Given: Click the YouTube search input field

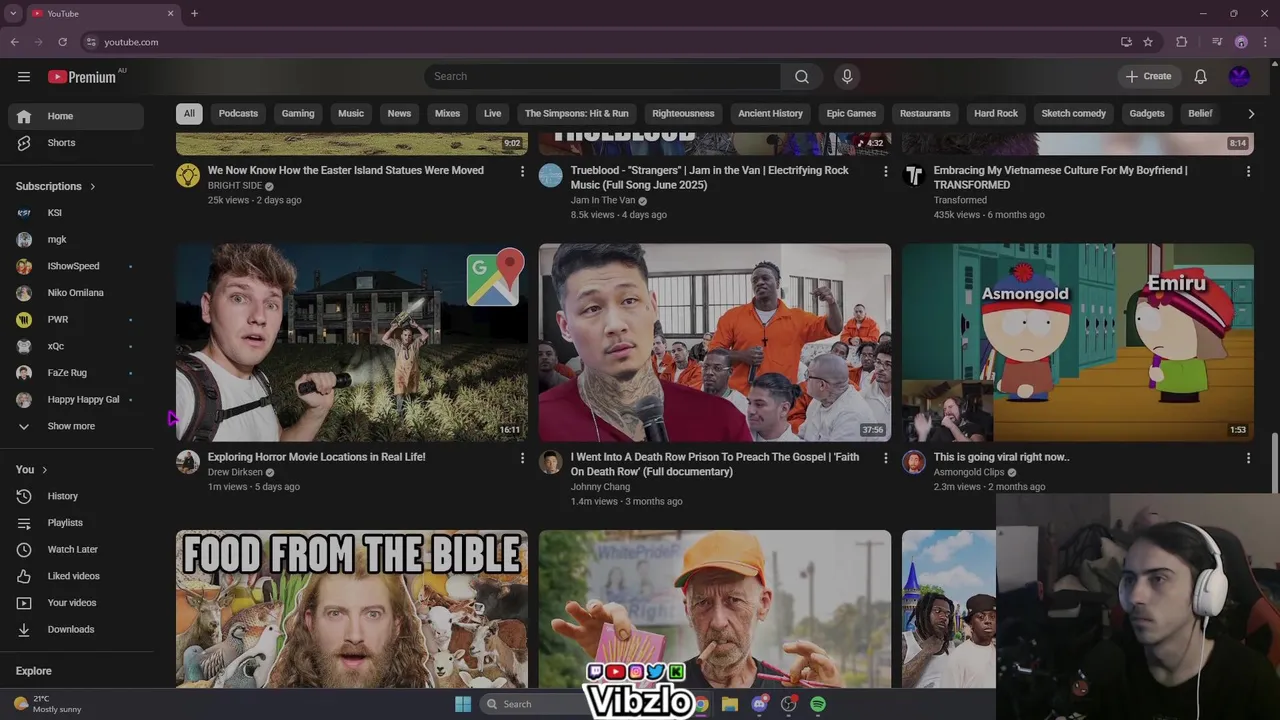Looking at the screenshot, I should coord(603,77).
